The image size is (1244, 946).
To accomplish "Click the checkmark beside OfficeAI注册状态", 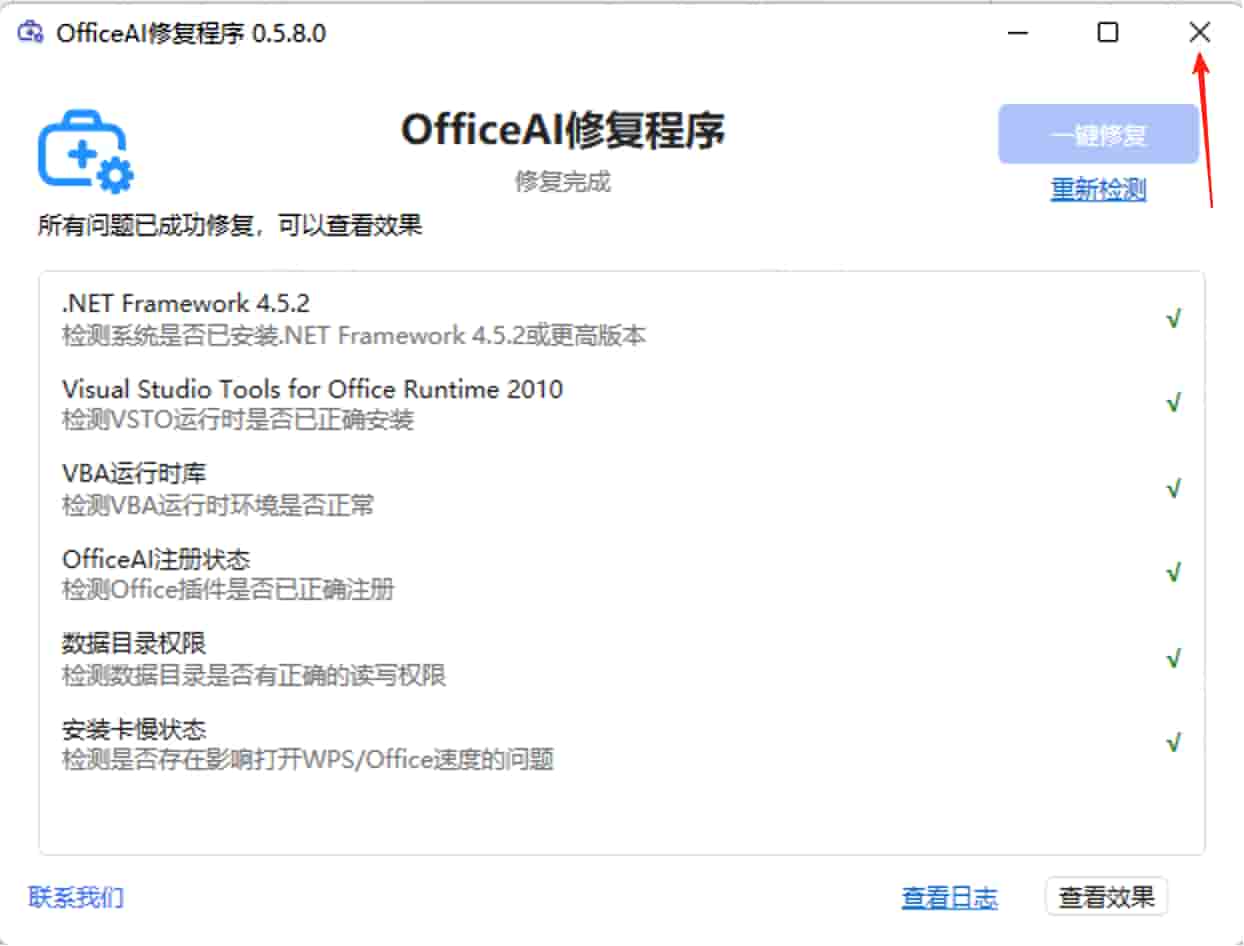I will (1172, 573).
